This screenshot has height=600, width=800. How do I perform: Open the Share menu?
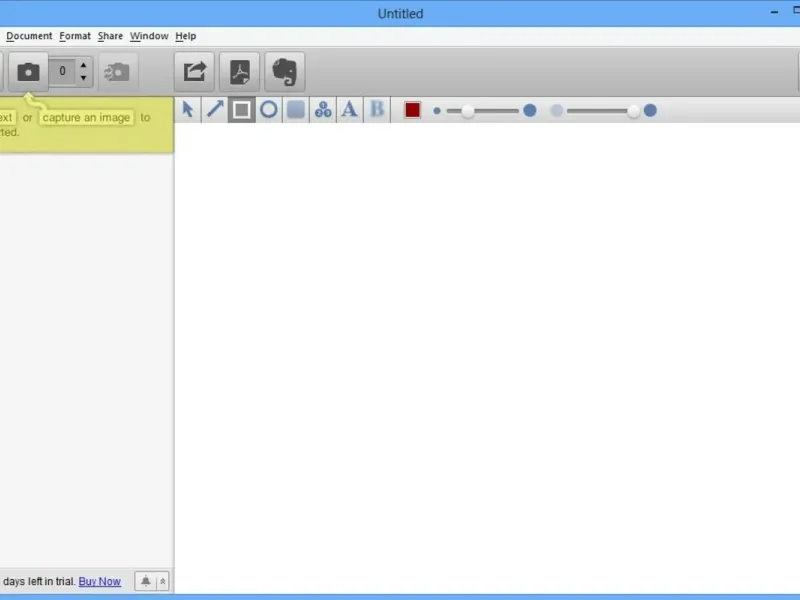[x=110, y=36]
